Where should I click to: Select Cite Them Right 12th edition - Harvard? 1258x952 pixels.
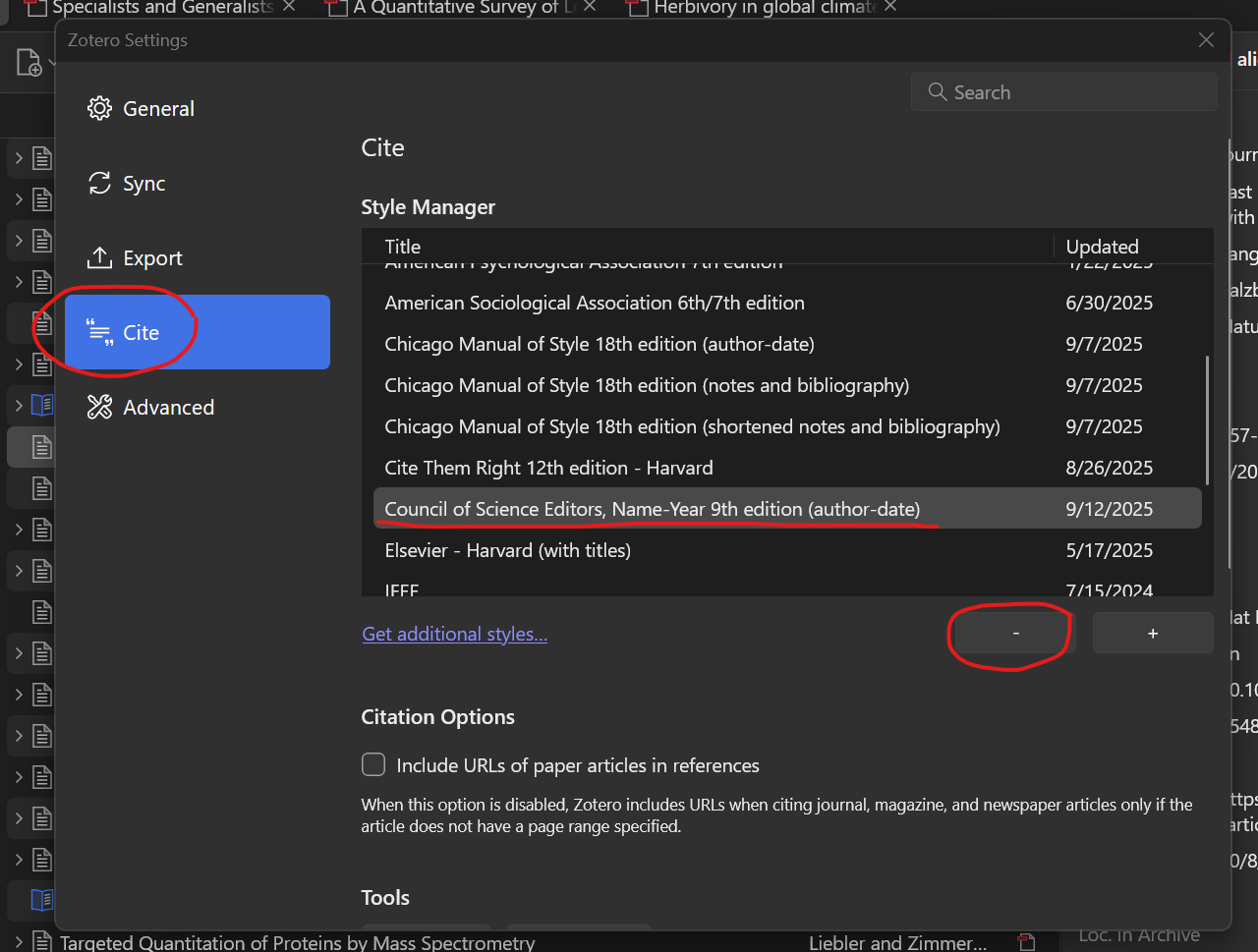pos(787,468)
